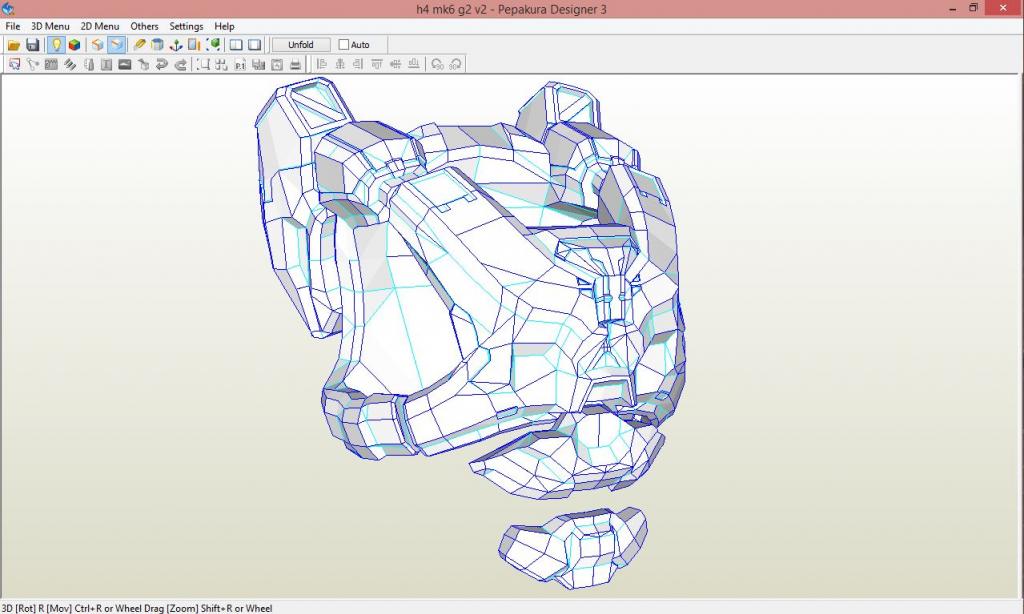The height and width of the screenshot is (614, 1024).
Task: Click the blue cylinder icon
Action: click(157, 45)
